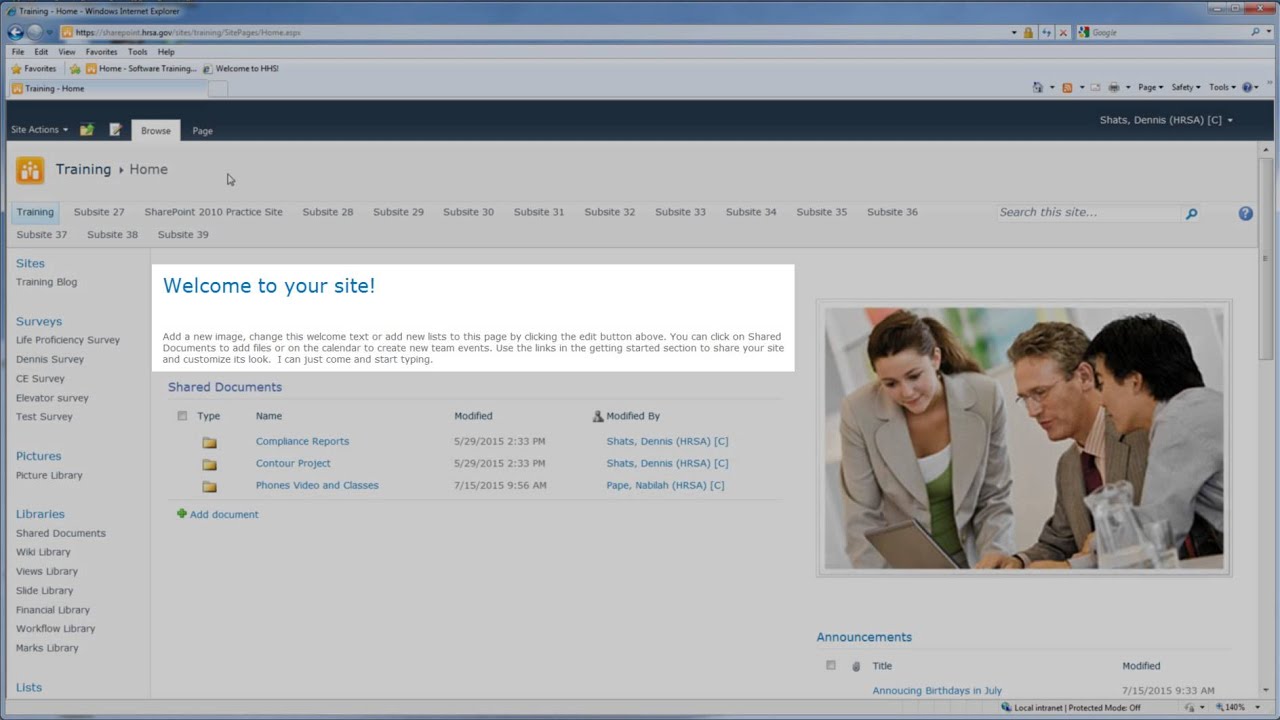This screenshot has width=1280, height=720.
Task: Select the Browse ribbon tab
Action: point(156,131)
